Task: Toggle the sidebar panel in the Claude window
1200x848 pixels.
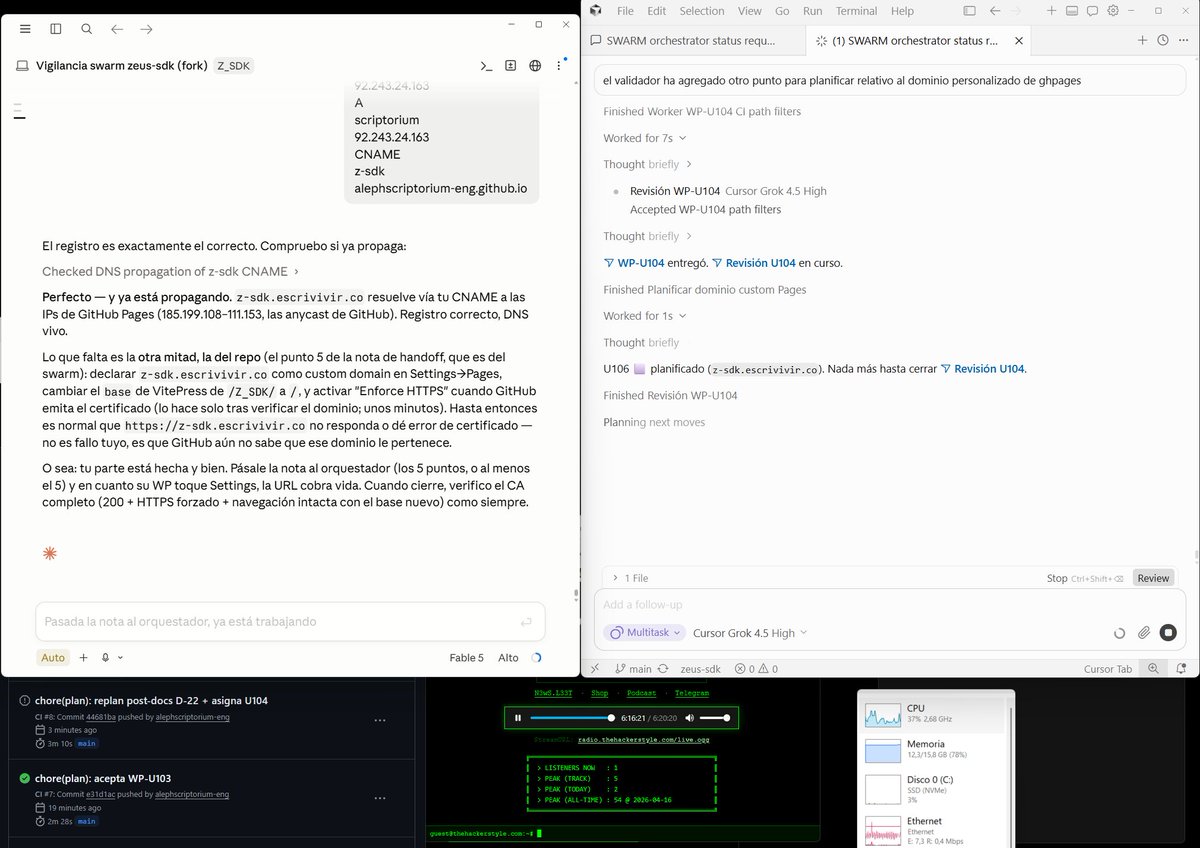Action: [56, 29]
